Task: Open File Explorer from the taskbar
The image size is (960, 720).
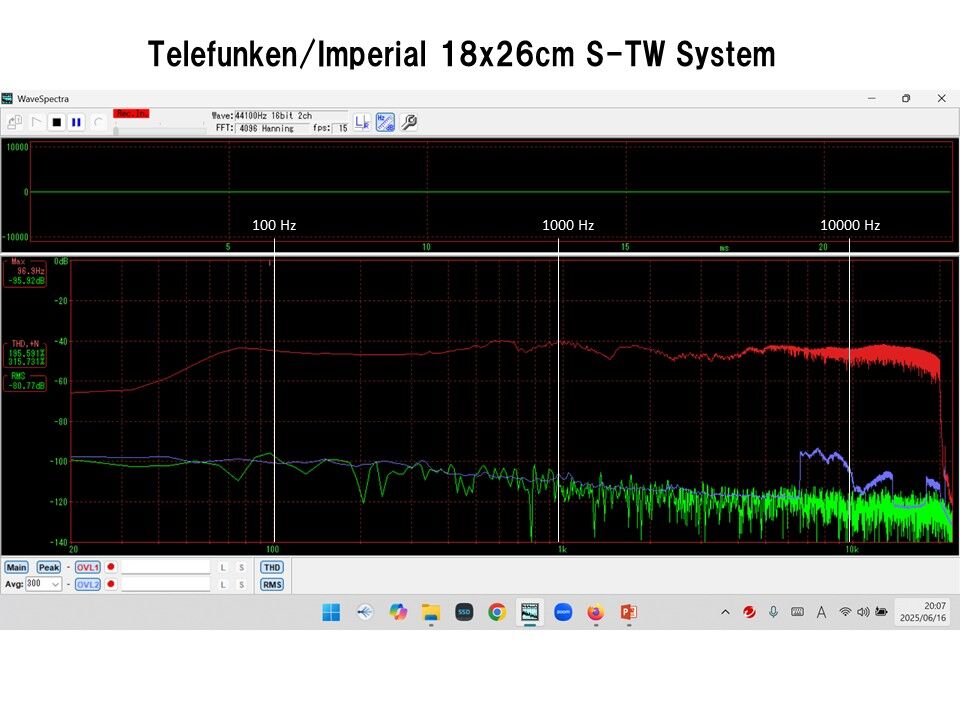Action: (x=431, y=612)
